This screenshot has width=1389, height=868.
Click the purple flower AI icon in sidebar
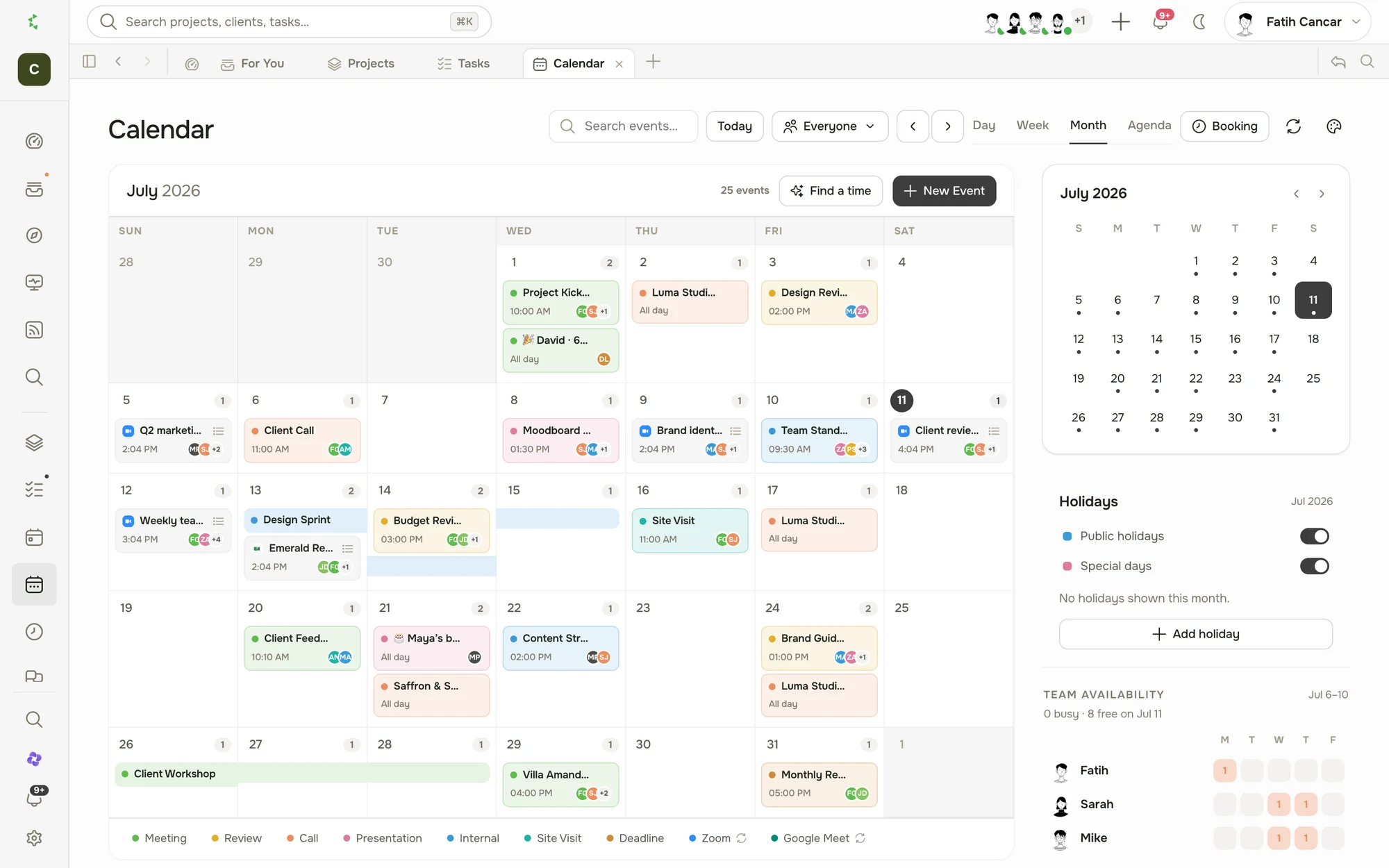tap(34, 759)
